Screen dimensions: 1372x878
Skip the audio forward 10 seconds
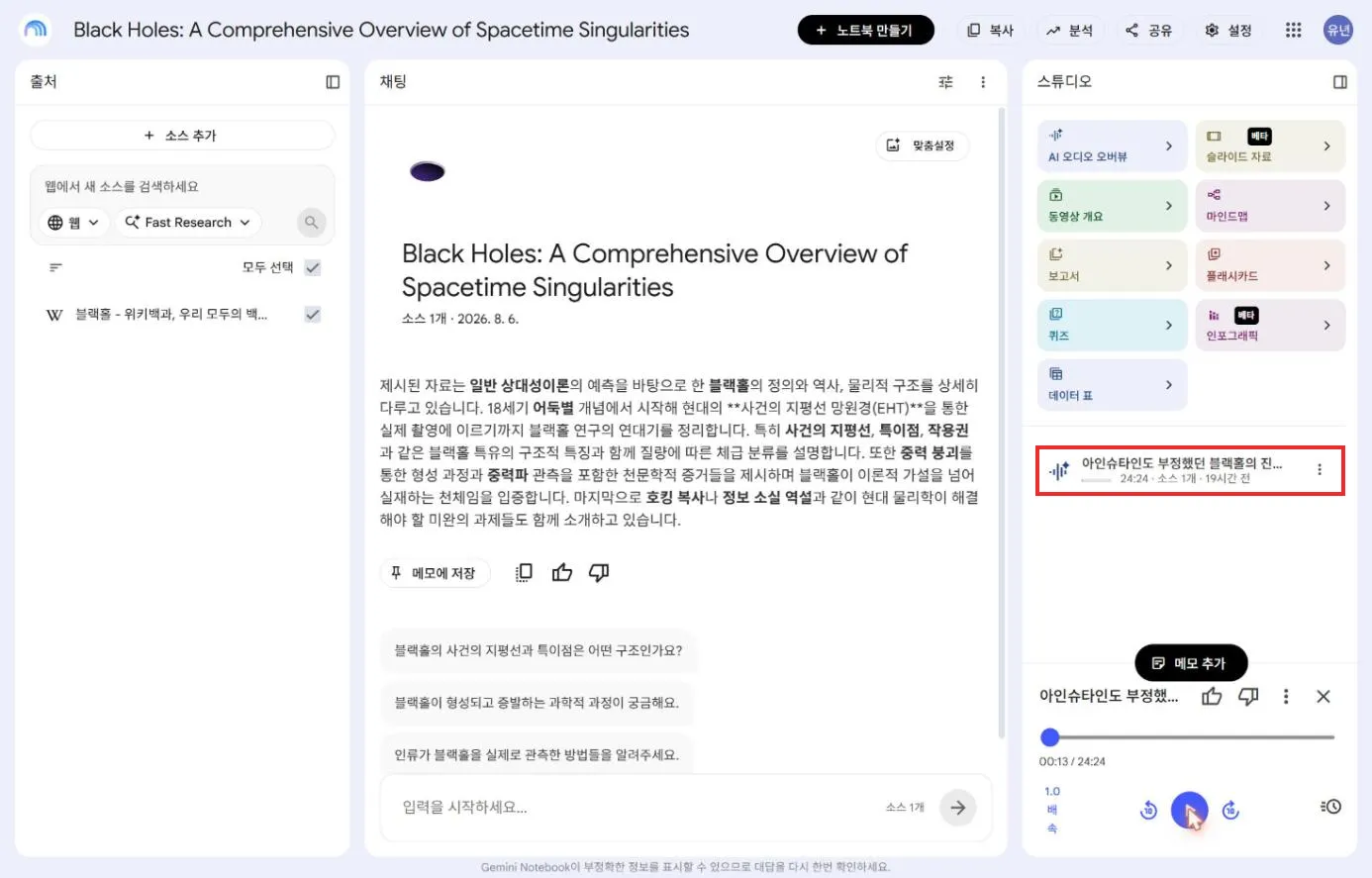tap(1230, 810)
